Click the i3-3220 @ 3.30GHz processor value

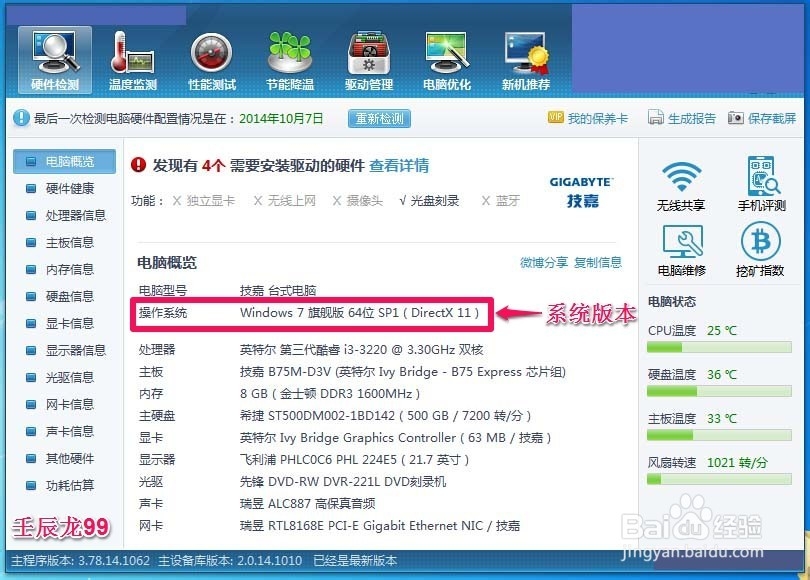[x=361, y=350]
